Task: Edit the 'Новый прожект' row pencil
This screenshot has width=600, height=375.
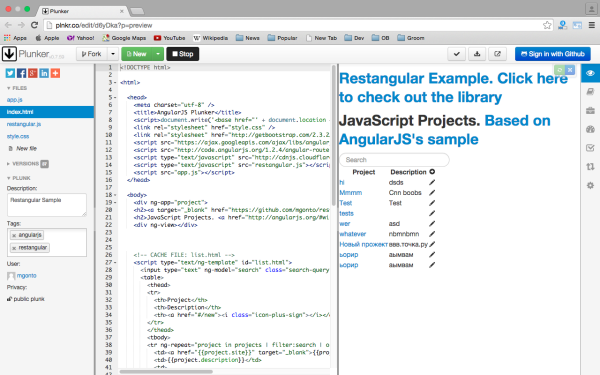Action: tap(432, 244)
